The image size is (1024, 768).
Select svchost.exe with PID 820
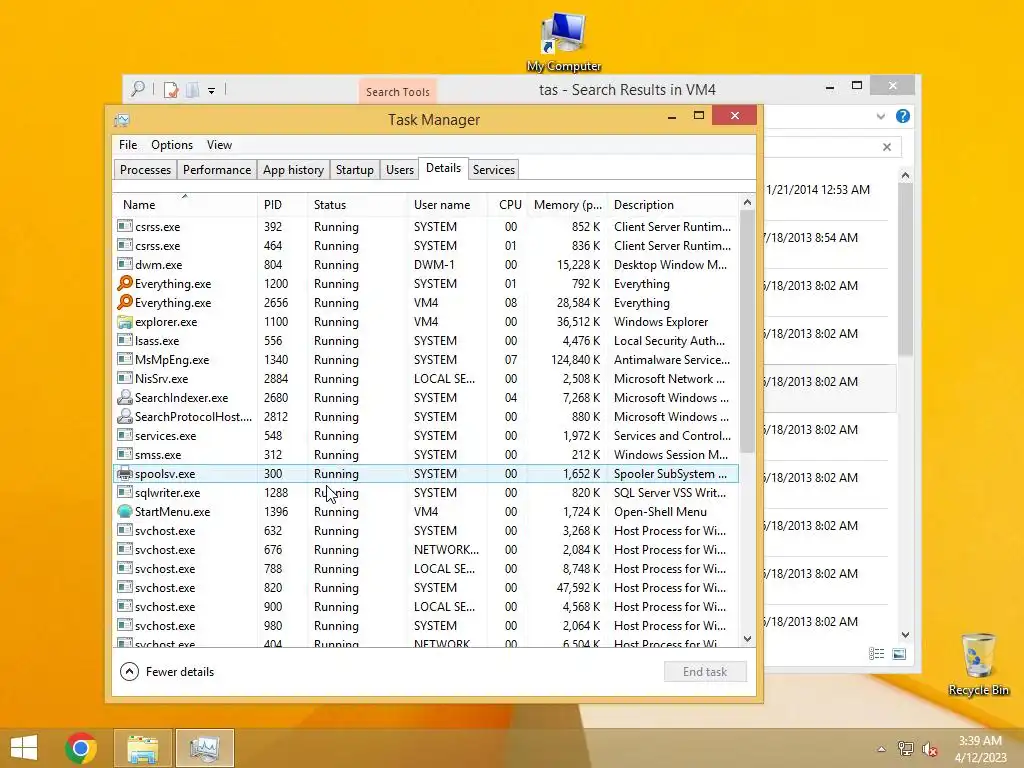[x=426, y=588]
